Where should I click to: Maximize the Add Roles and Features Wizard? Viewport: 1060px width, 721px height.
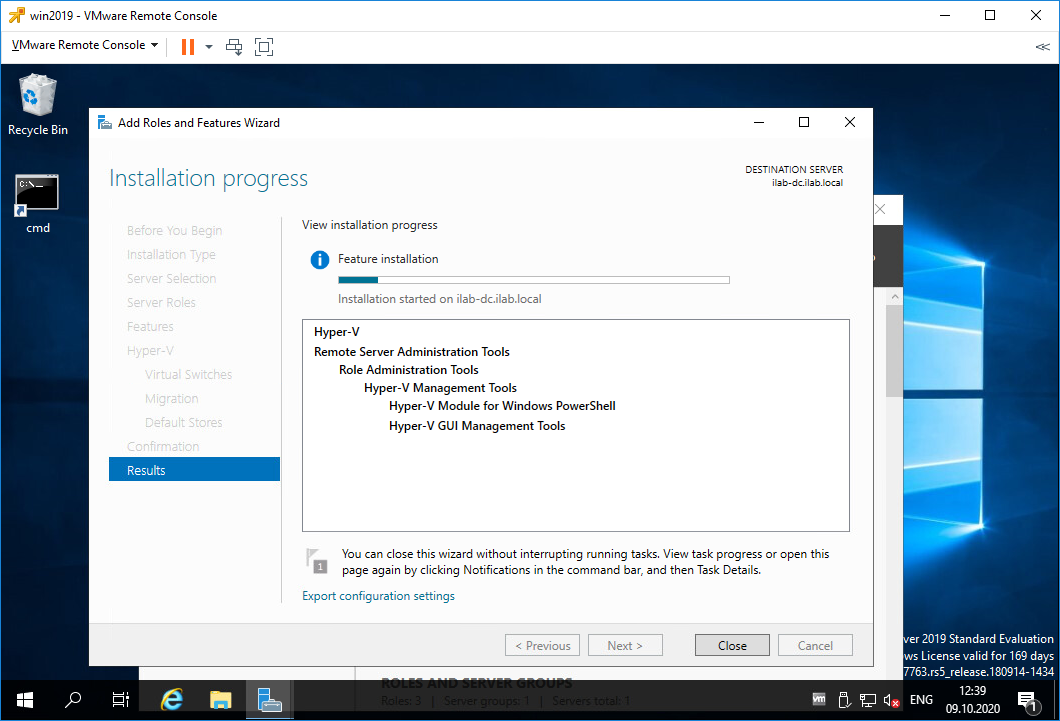(804, 122)
